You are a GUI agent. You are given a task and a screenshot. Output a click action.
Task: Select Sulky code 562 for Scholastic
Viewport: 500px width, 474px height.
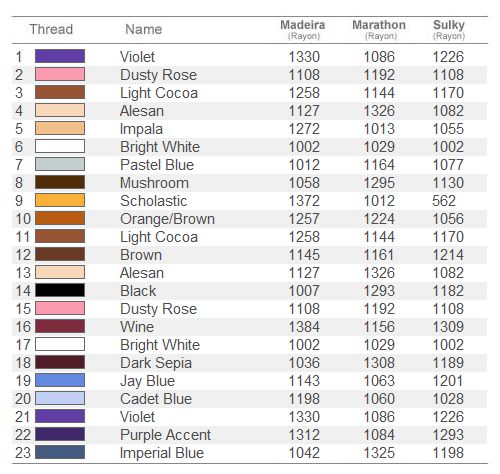(x=444, y=201)
